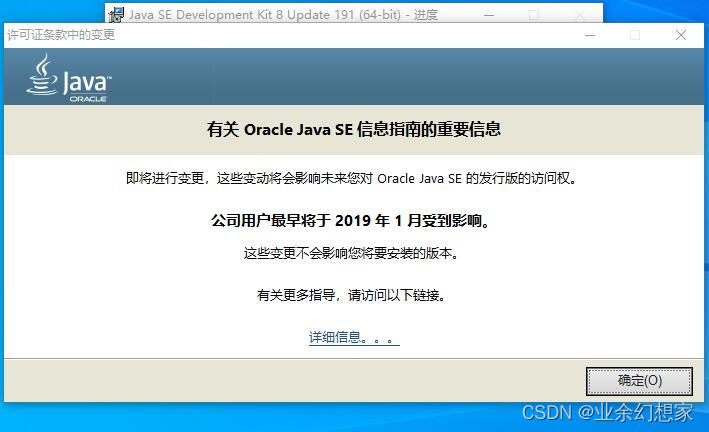Click the text 这些变更不会影响您将要安装的版本
709x432 pixels.
[352, 253]
